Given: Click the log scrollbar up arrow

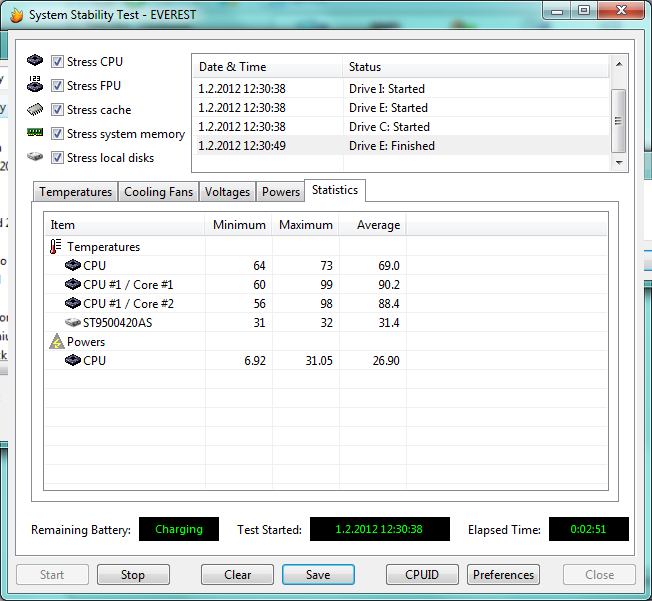Looking at the screenshot, I should click(x=619, y=64).
